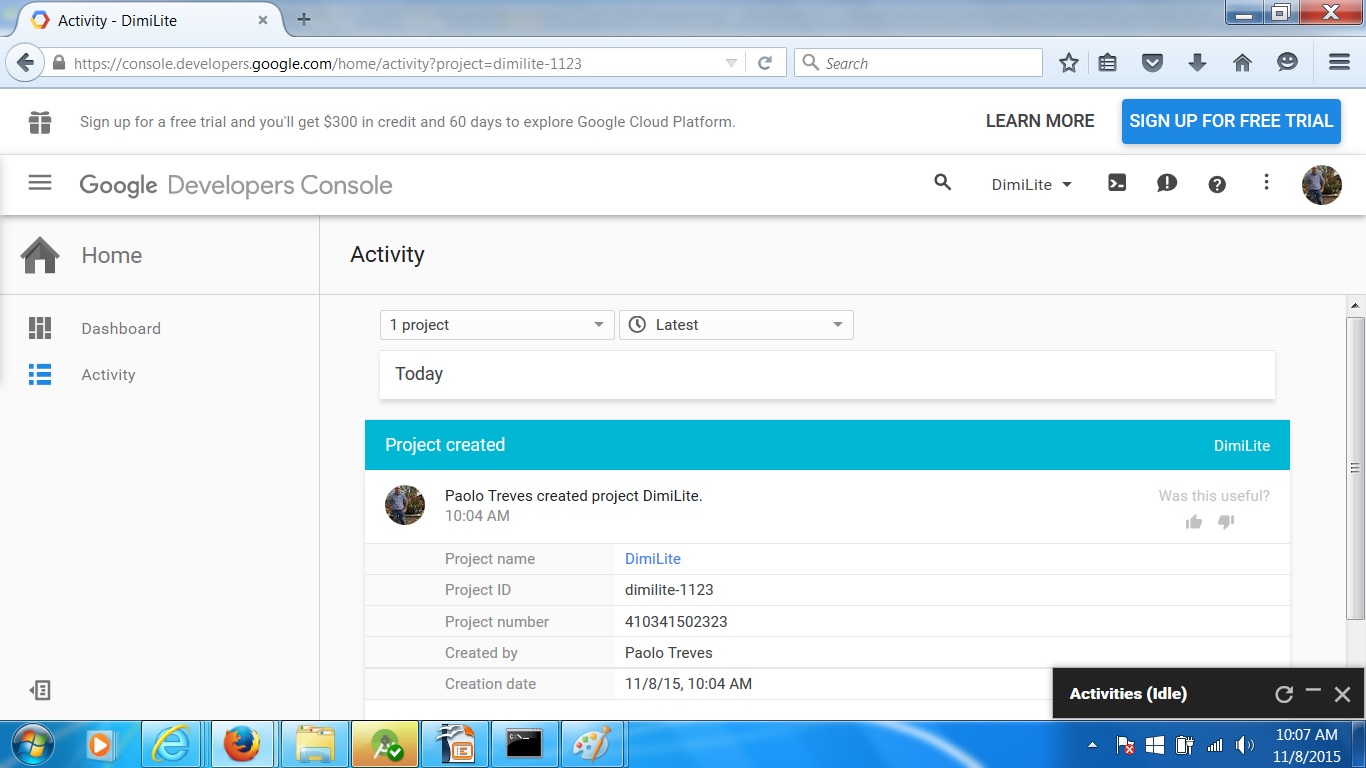Open the help question mark icon
Screen dimensions: 1366x768
[x=1217, y=184]
